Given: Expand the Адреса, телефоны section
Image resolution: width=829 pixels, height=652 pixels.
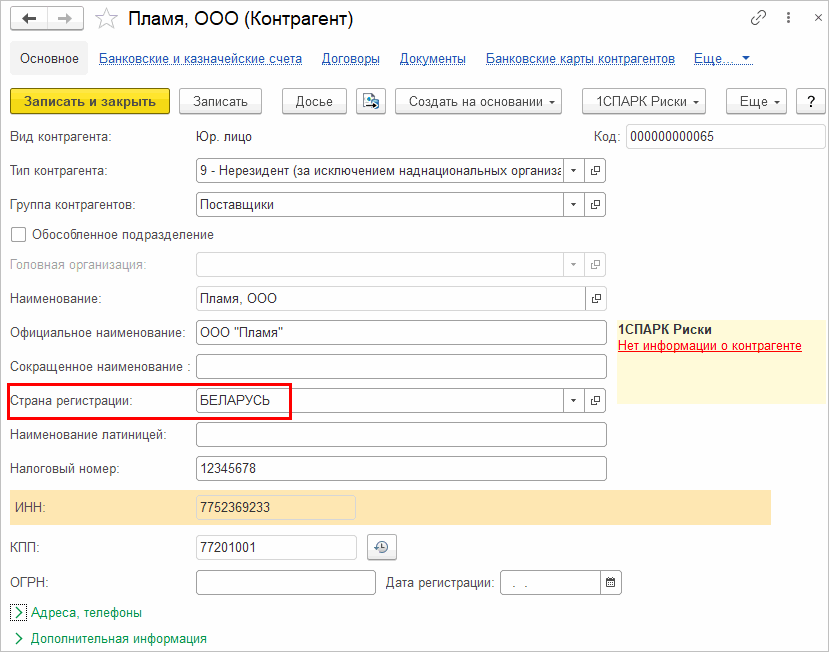Looking at the screenshot, I should pyautogui.click(x=19, y=612).
